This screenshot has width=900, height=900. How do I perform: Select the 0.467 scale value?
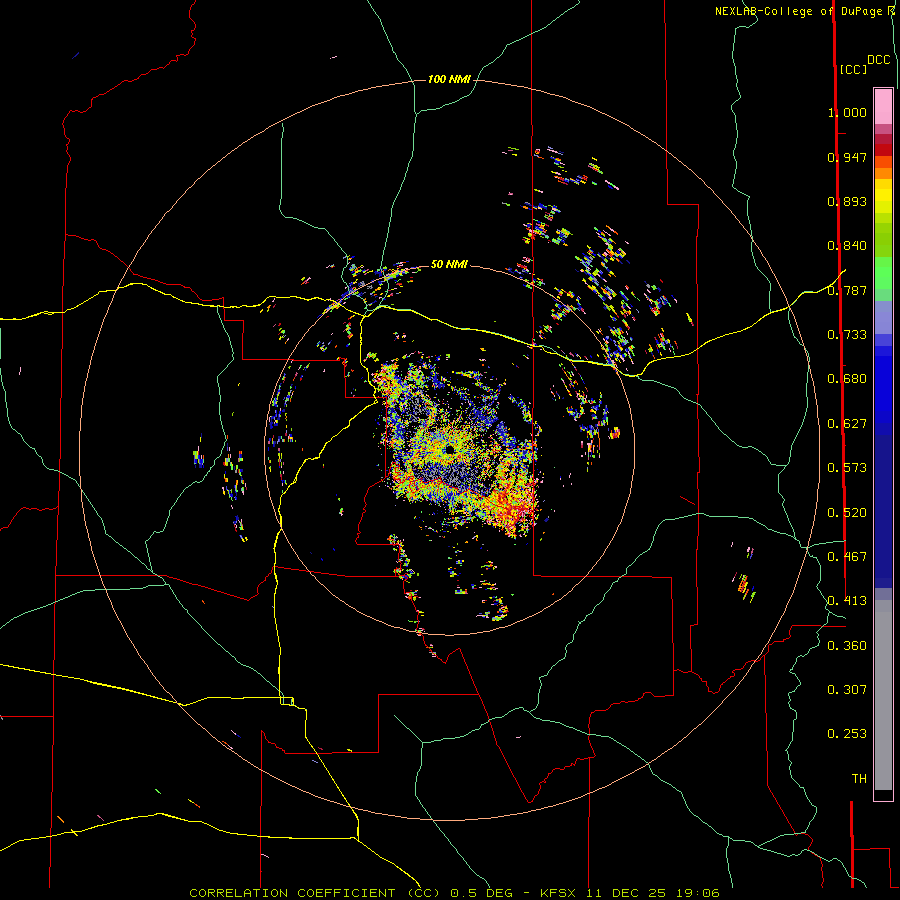coord(847,557)
